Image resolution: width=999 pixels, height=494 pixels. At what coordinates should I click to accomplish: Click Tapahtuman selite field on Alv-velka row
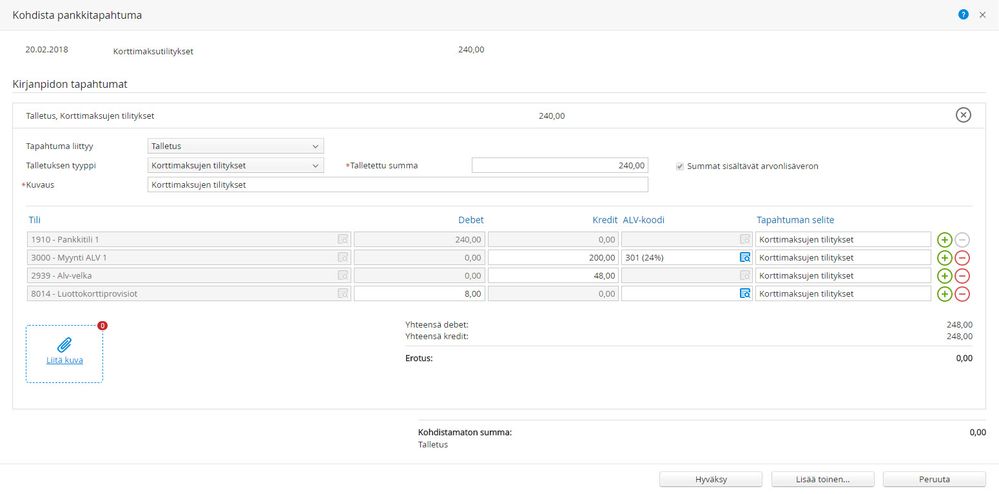pos(843,275)
